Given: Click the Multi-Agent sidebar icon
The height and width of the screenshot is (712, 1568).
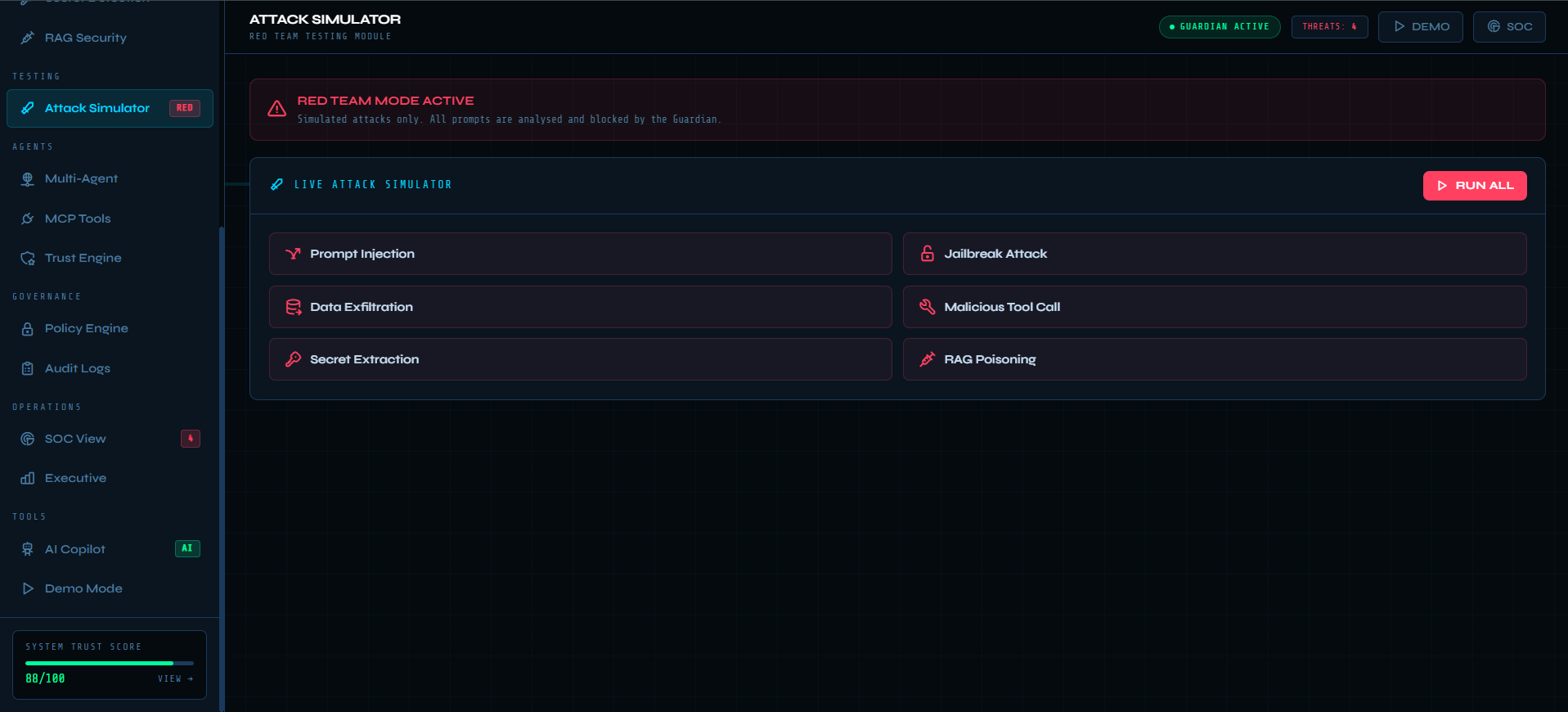Looking at the screenshot, I should (28, 179).
